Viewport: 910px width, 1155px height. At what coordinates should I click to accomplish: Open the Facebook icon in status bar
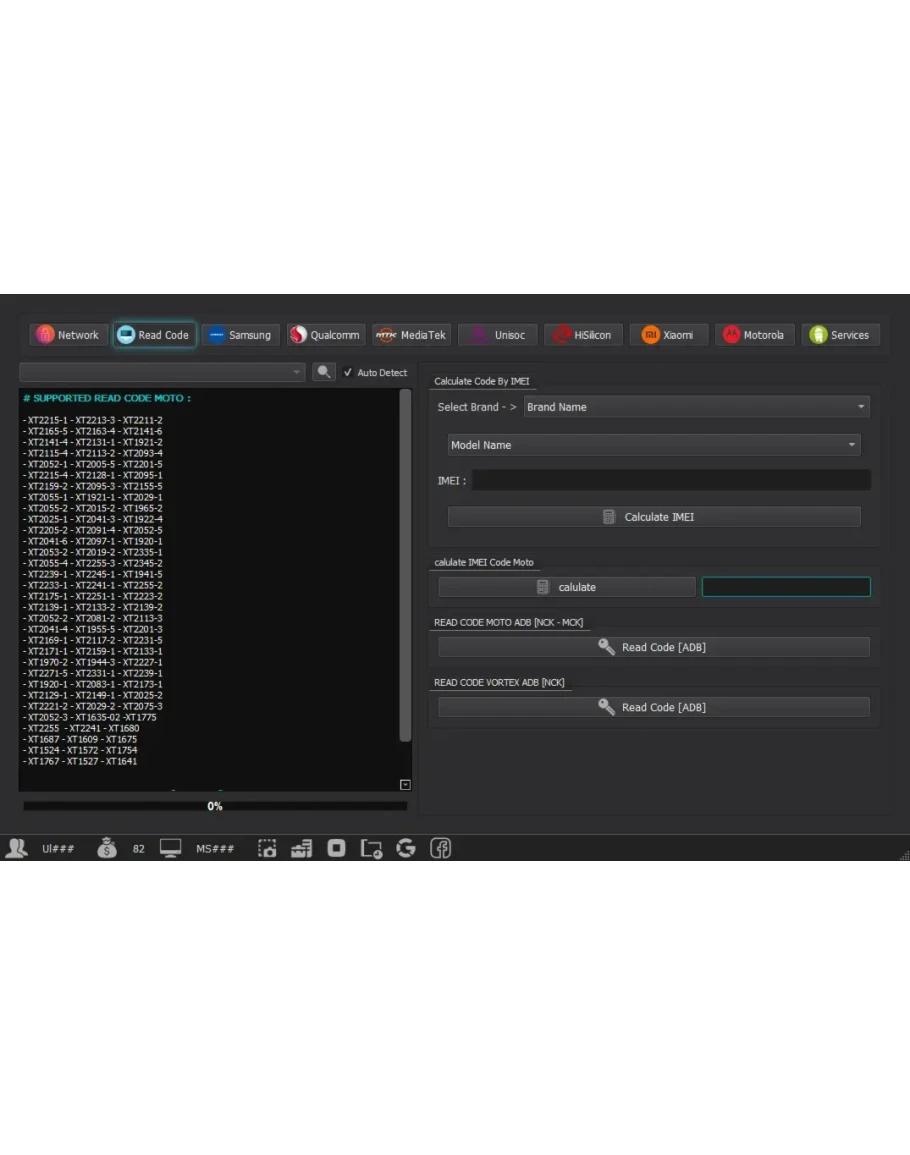[x=440, y=848]
